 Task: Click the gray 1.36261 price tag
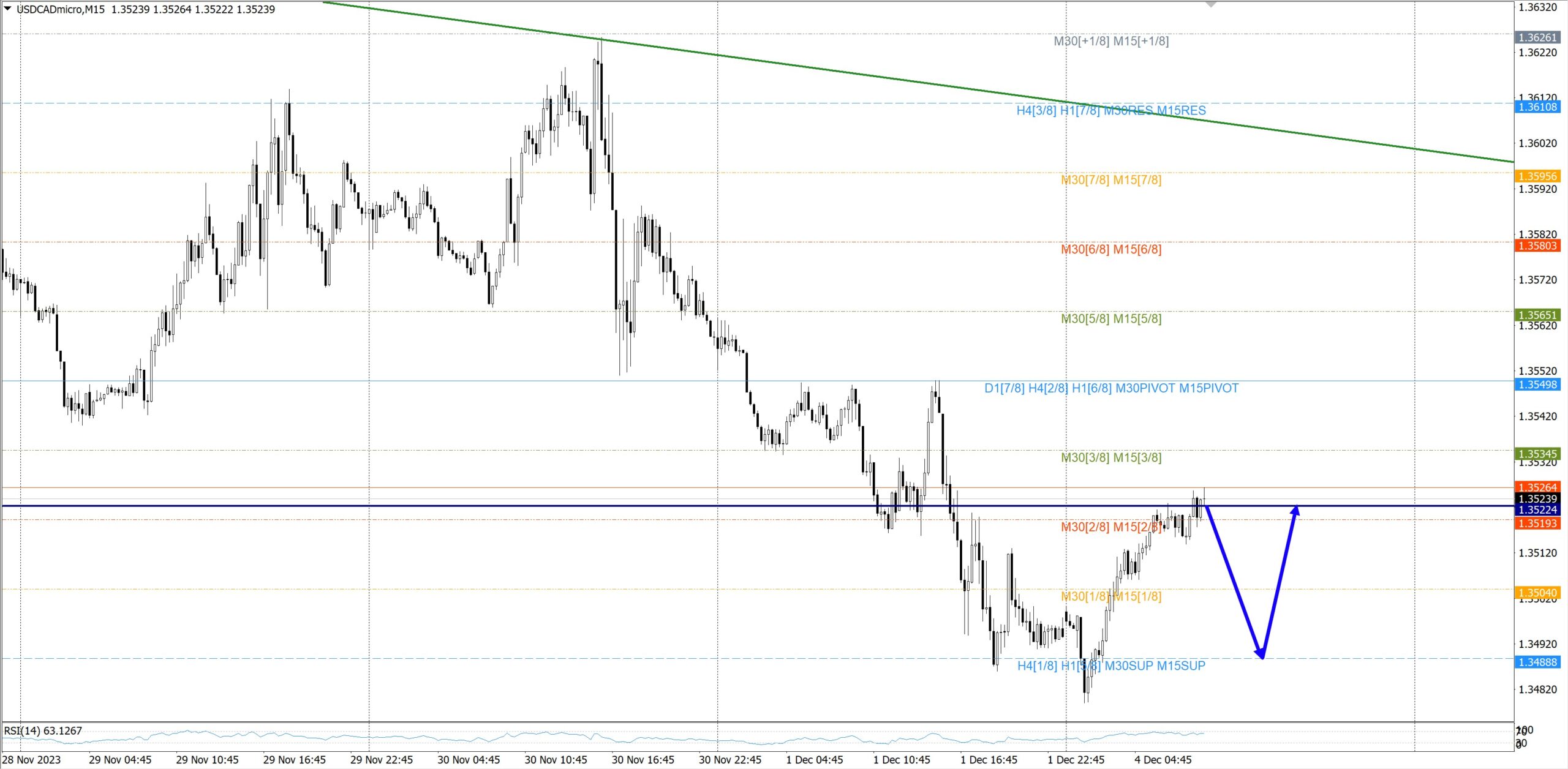tap(1537, 37)
